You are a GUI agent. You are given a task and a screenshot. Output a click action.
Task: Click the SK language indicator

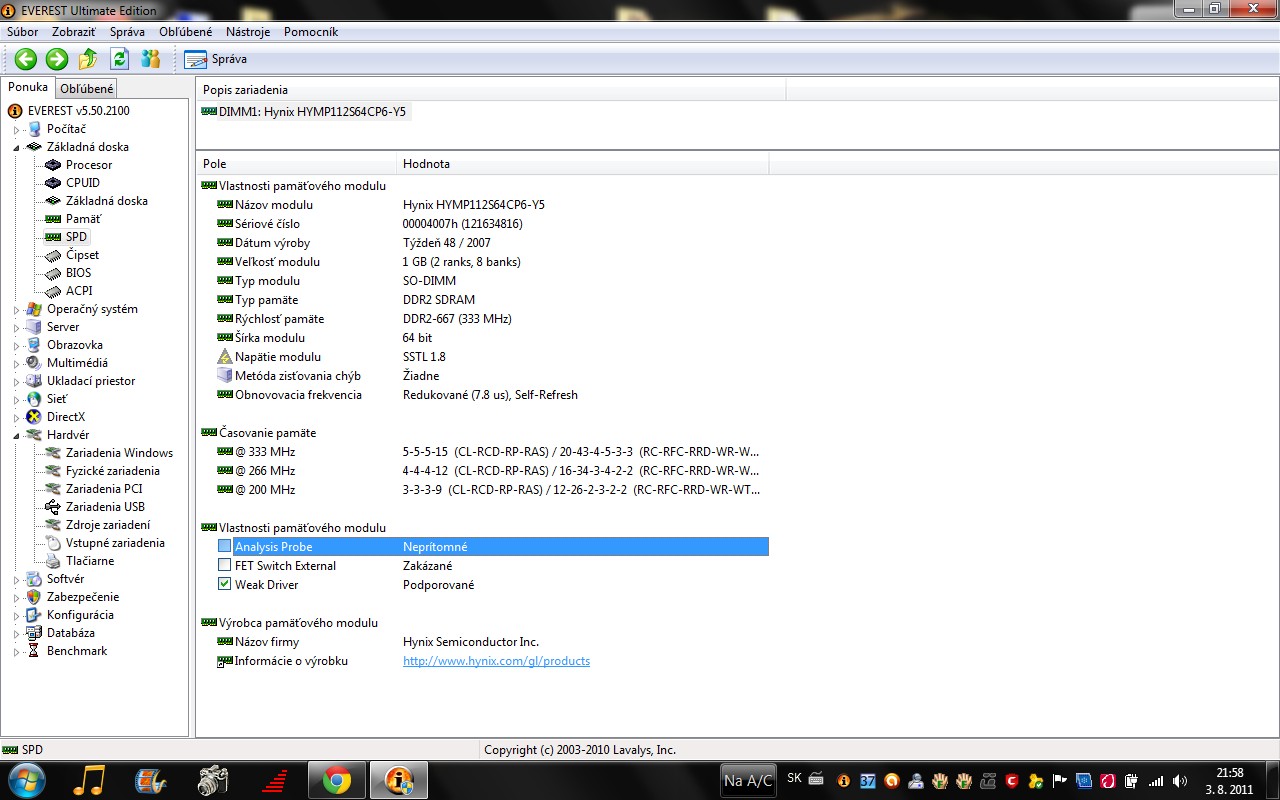794,778
